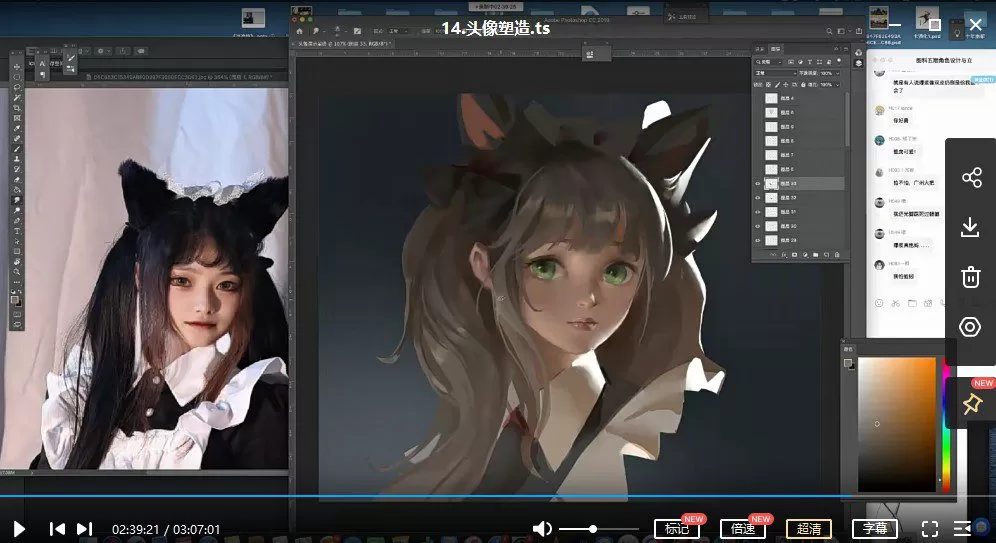The height and width of the screenshot is (543, 996).
Task: Click the add layer mask icon
Action: point(795,255)
